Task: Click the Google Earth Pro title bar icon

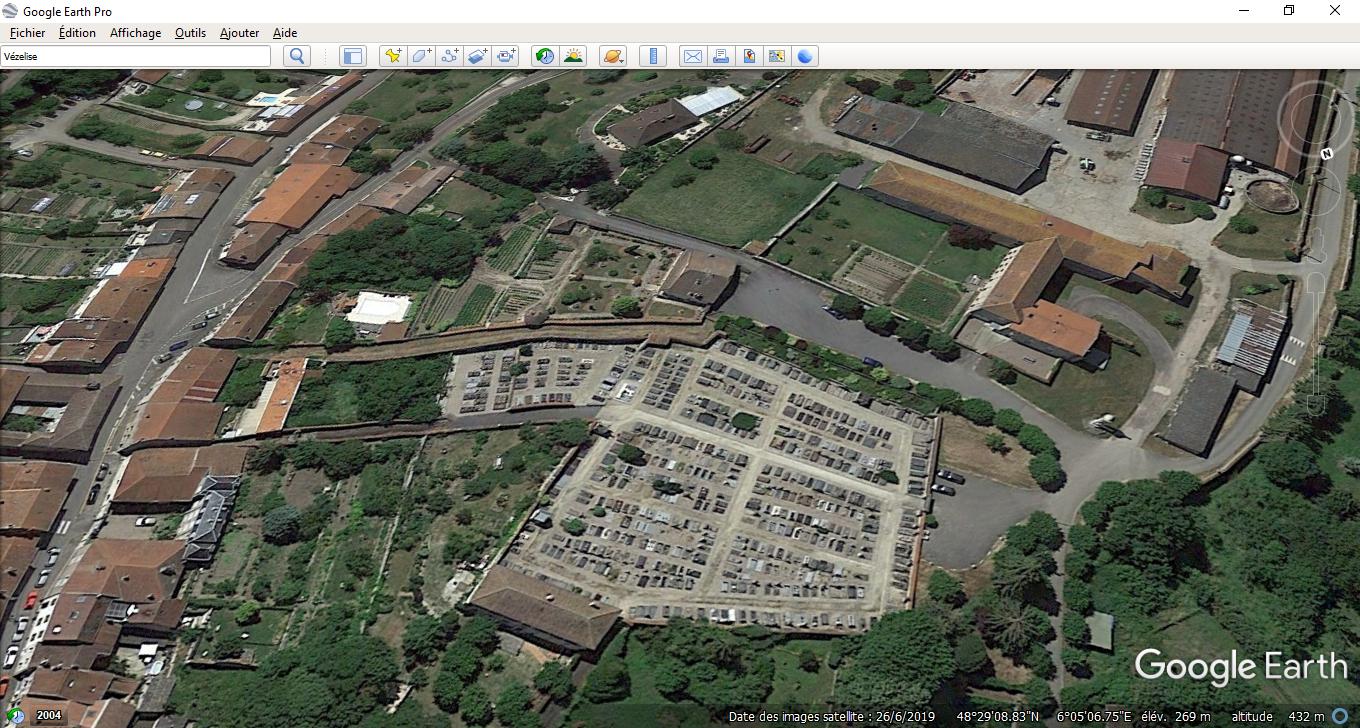Action: 11,11
